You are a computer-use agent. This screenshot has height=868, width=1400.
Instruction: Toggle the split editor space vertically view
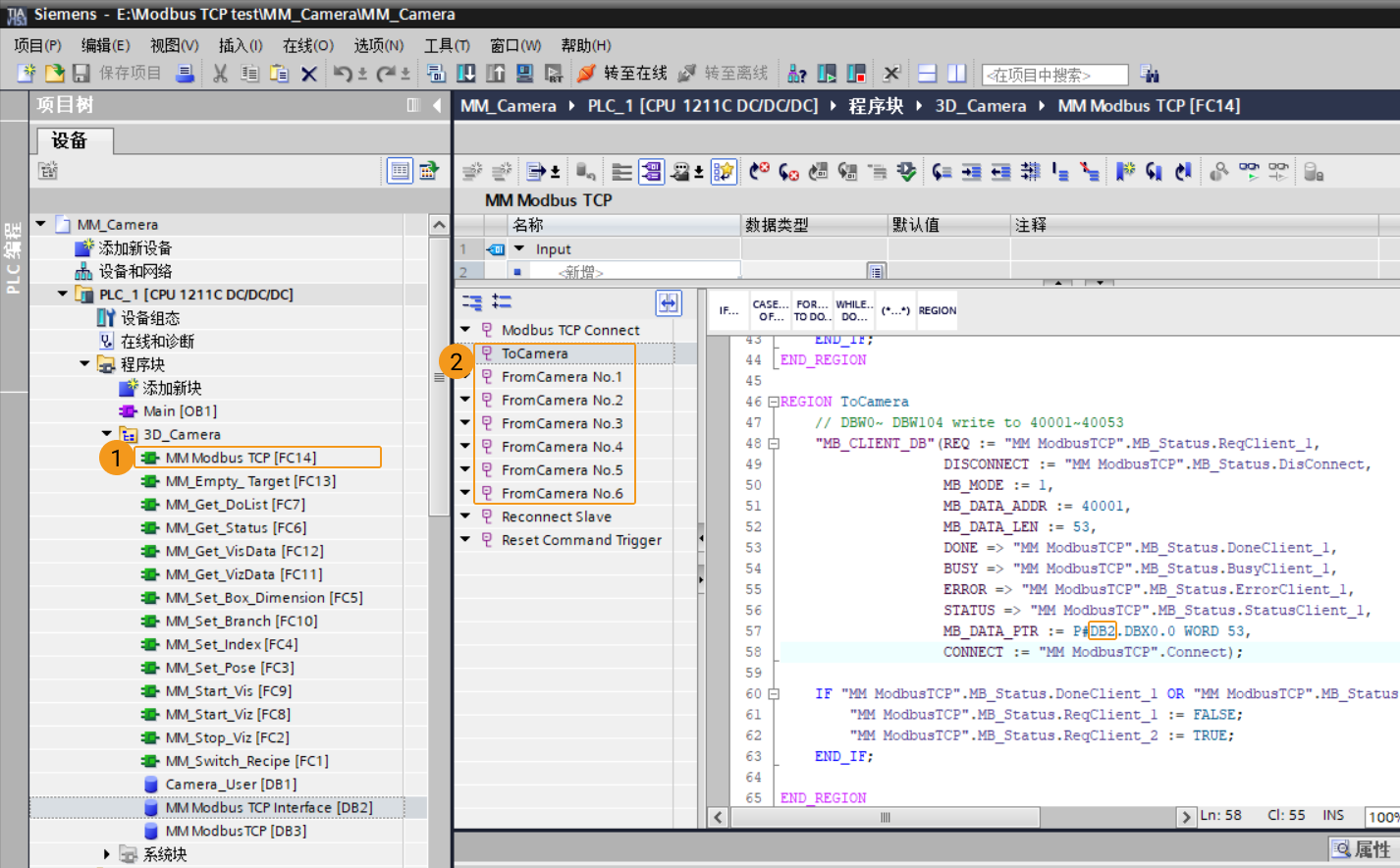(955, 73)
